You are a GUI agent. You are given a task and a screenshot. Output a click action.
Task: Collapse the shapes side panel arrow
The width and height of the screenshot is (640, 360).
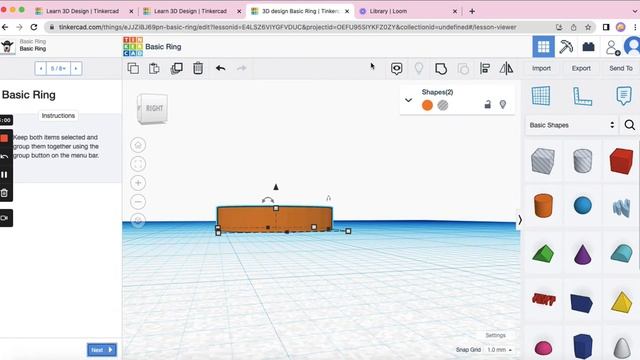520,220
